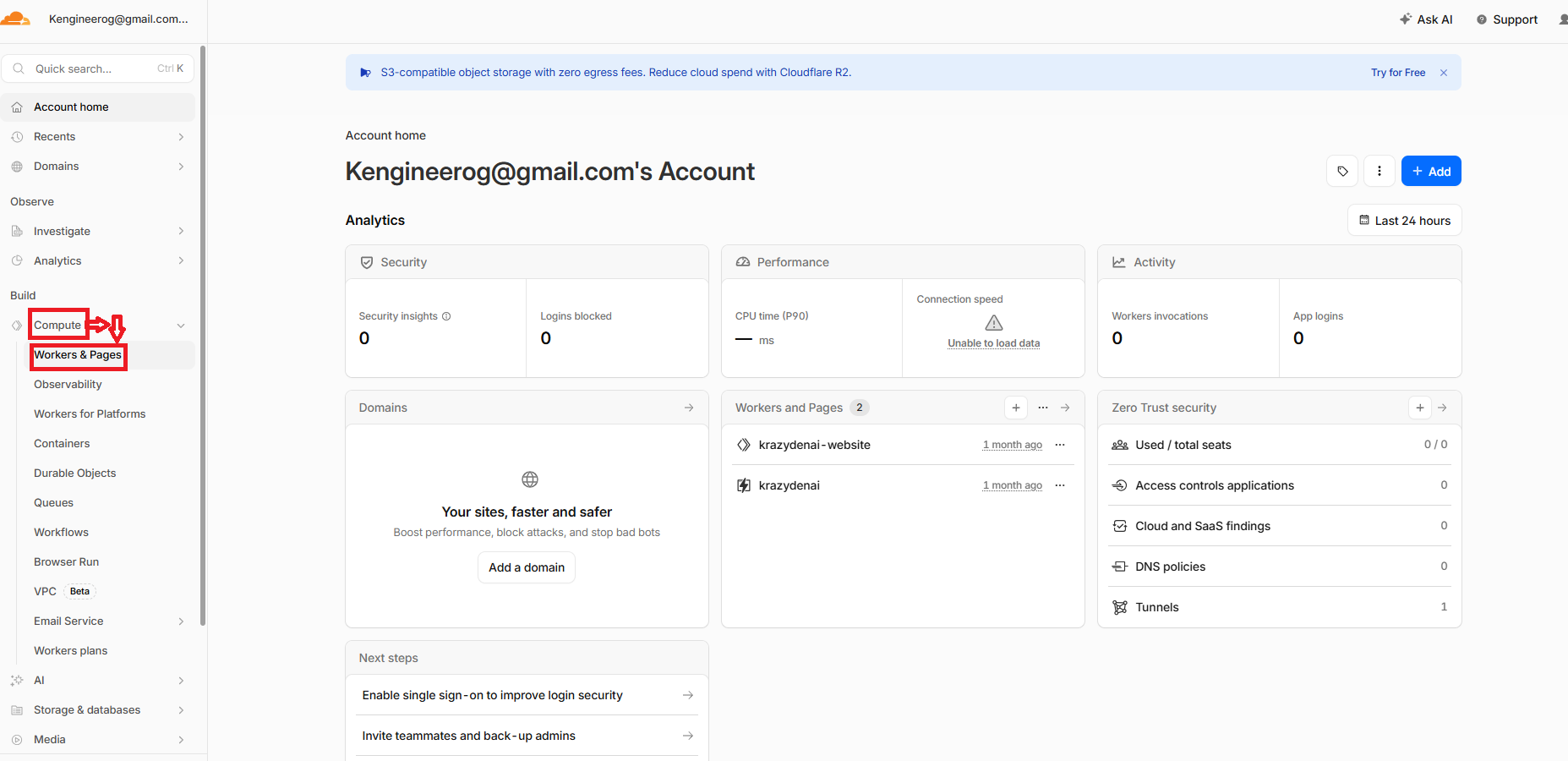Click the Try for Free link
Image resolution: width=1568 pixels, height=761 pixels.
1398,73
